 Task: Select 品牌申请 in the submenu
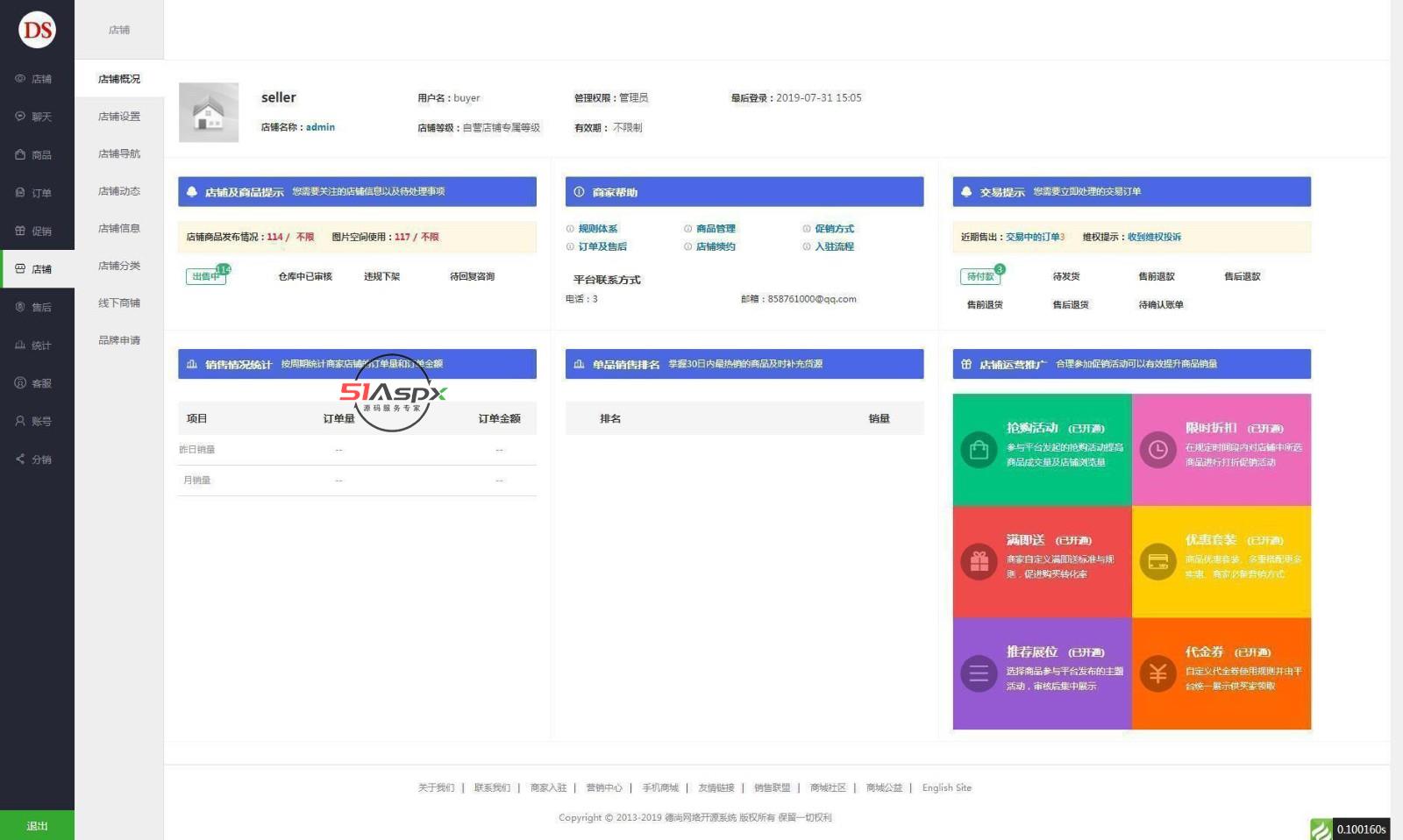tap(119, 340)
